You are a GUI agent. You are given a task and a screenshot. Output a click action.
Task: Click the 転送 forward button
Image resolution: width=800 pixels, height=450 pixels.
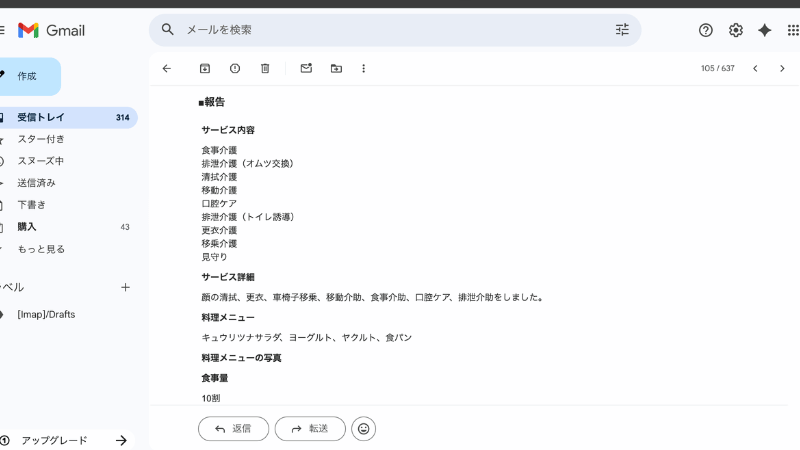pos(310,428)
